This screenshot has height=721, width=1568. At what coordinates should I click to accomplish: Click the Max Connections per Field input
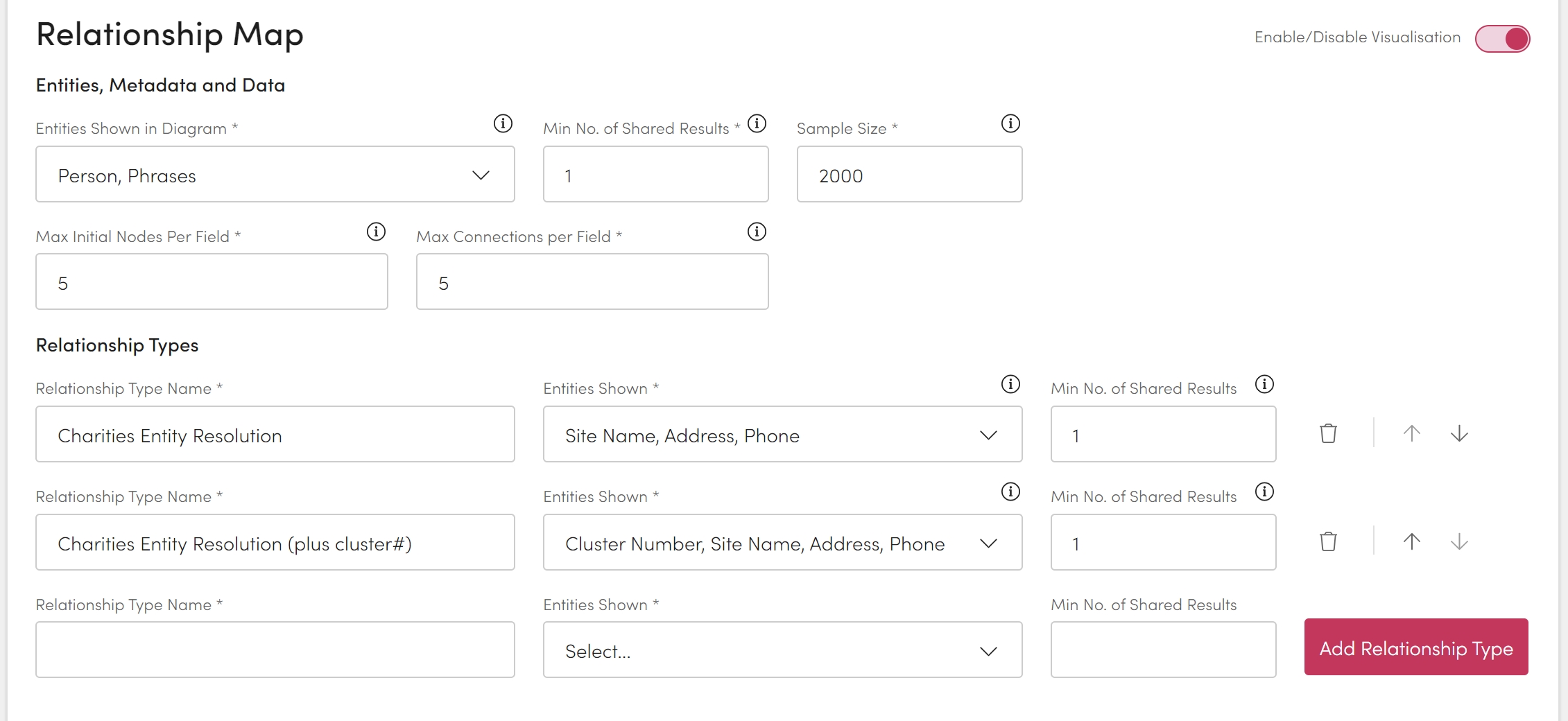(592, 282)
